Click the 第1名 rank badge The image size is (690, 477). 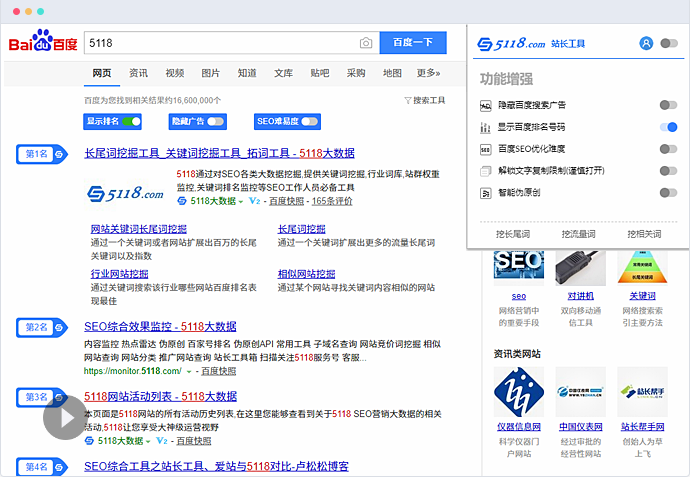pyautogui.click(x=41, y=154)
